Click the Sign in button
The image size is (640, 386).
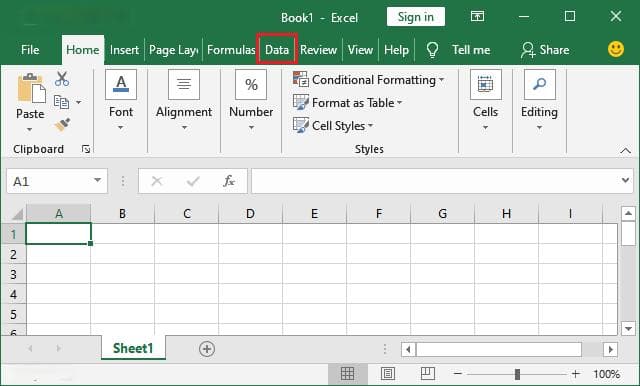click(416, 17)
